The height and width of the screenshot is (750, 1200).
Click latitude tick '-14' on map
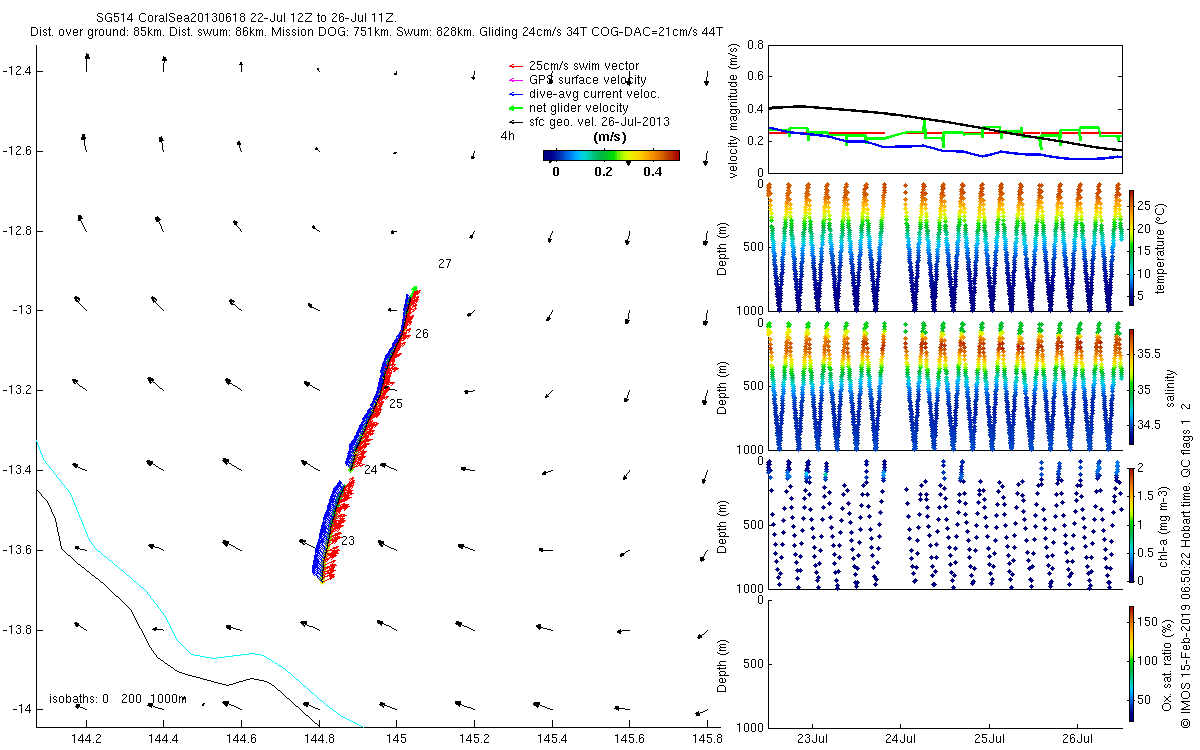(21, 709)
